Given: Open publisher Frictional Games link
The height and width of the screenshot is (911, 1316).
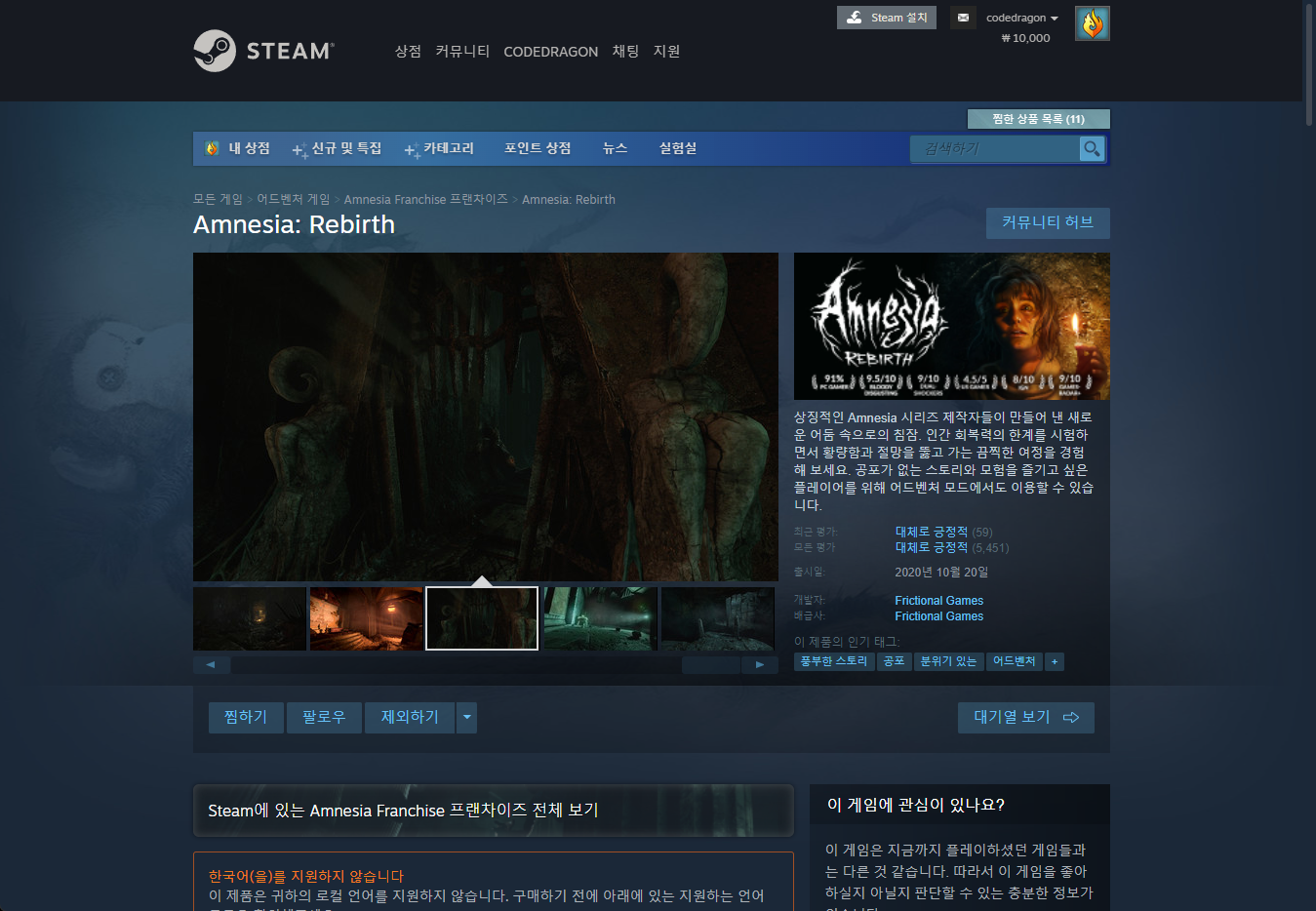Looking at the screenshot, I should [x=938, y=616].
